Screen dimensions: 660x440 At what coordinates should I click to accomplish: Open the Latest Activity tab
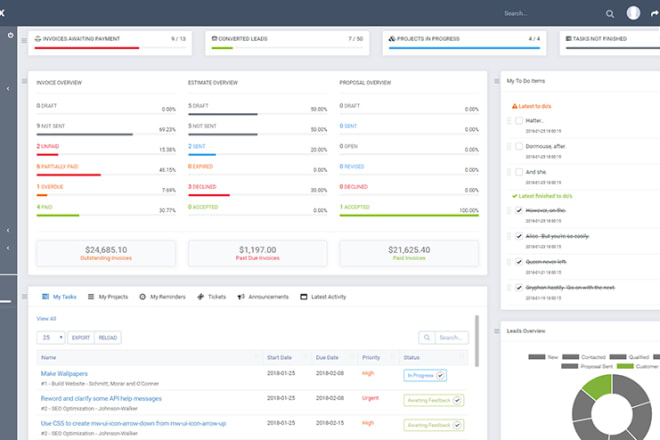tap(323, 297)
